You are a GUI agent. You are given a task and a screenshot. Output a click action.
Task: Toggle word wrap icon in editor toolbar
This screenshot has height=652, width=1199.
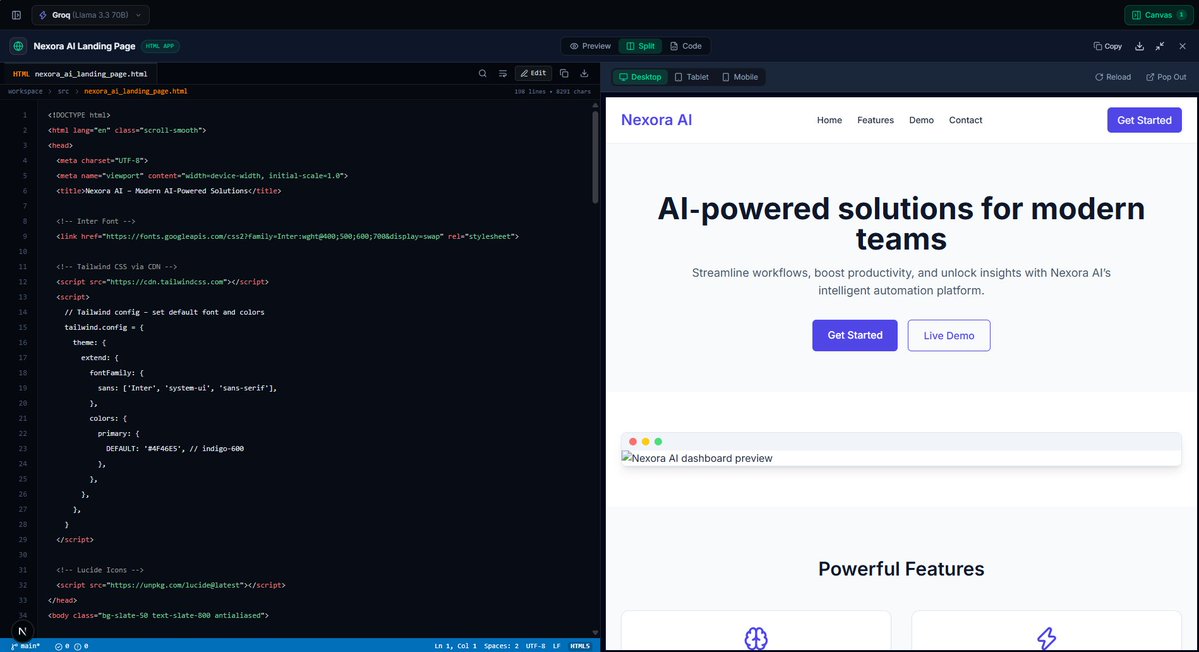(502, 73)
